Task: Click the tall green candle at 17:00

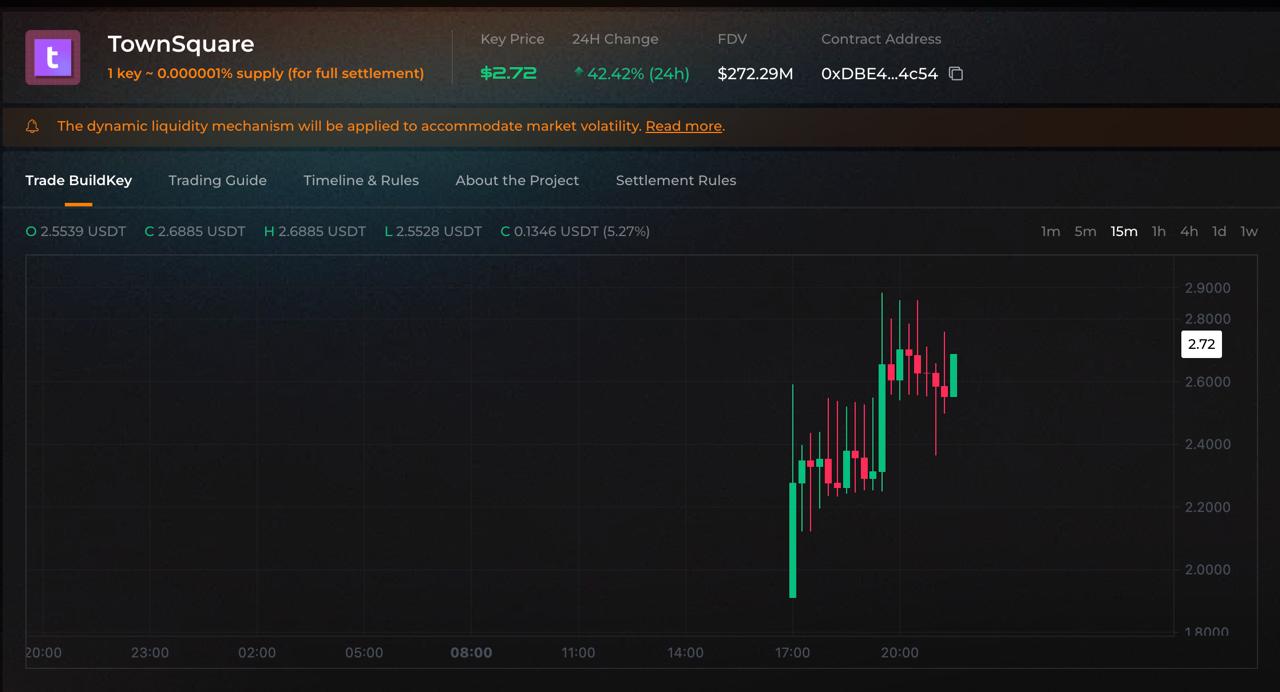Action: (793, 540)
